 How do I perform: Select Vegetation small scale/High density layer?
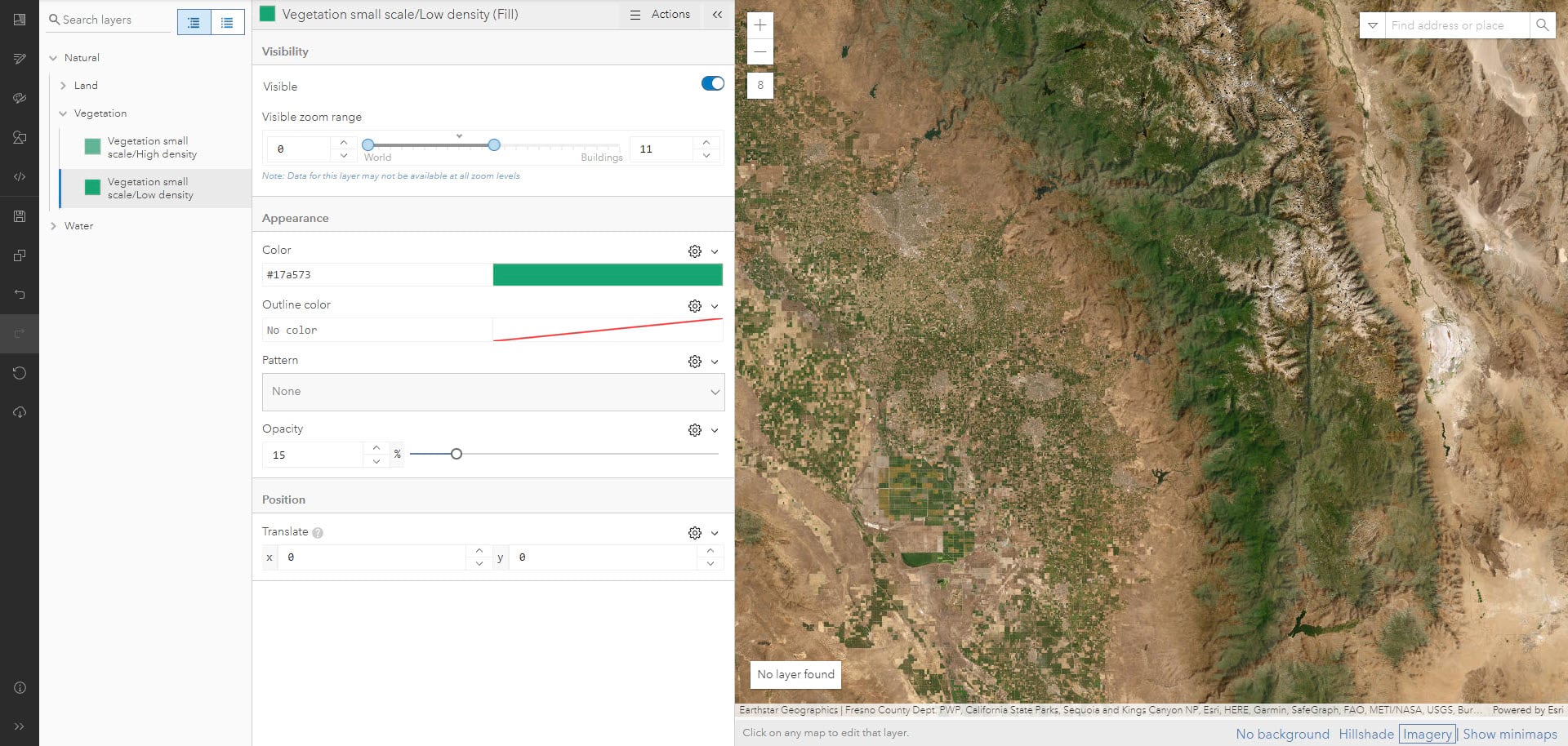(152, 148)
